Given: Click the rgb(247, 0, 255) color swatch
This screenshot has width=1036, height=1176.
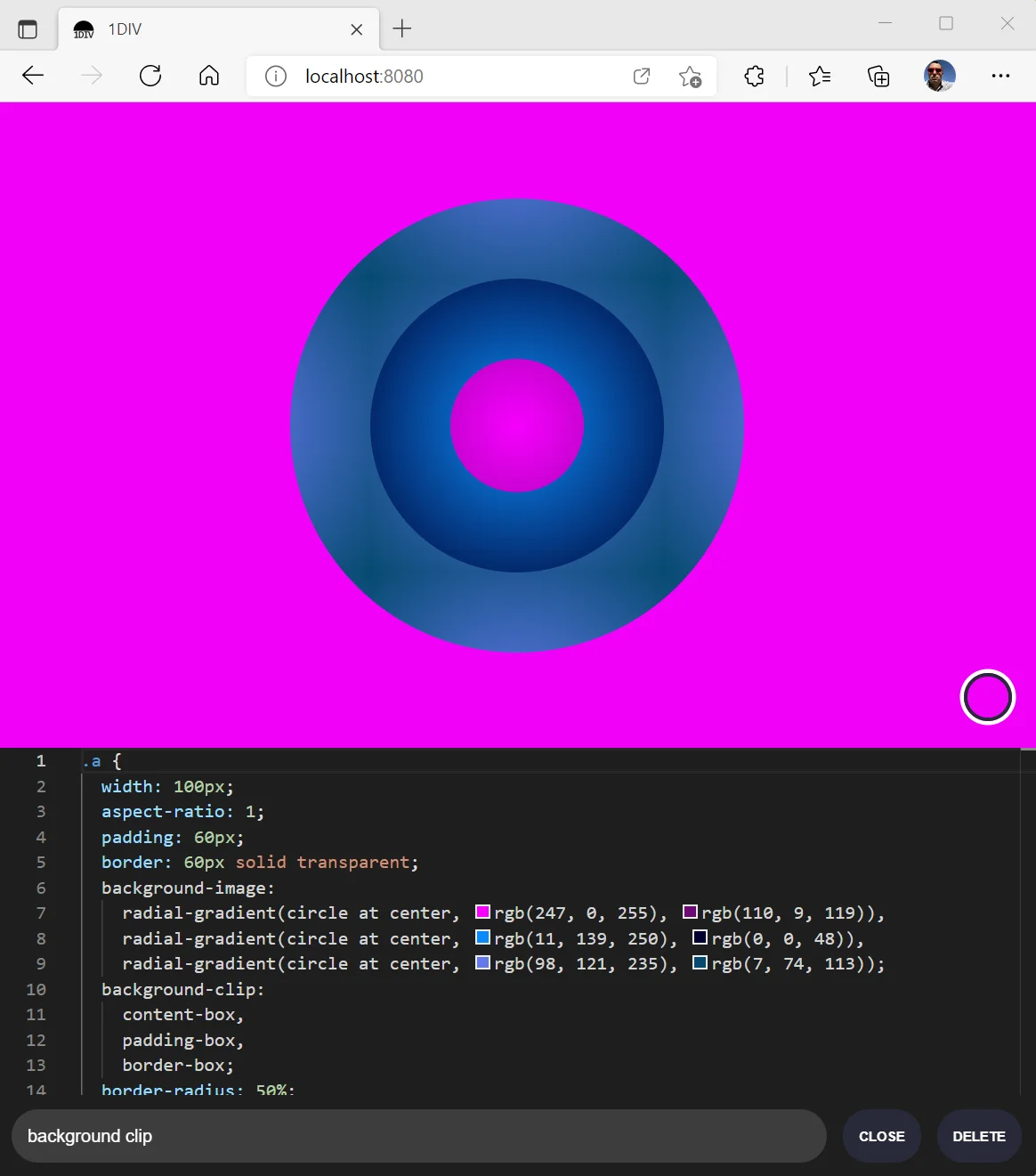Looking at the screenshot, I should (x=483, y=912).
